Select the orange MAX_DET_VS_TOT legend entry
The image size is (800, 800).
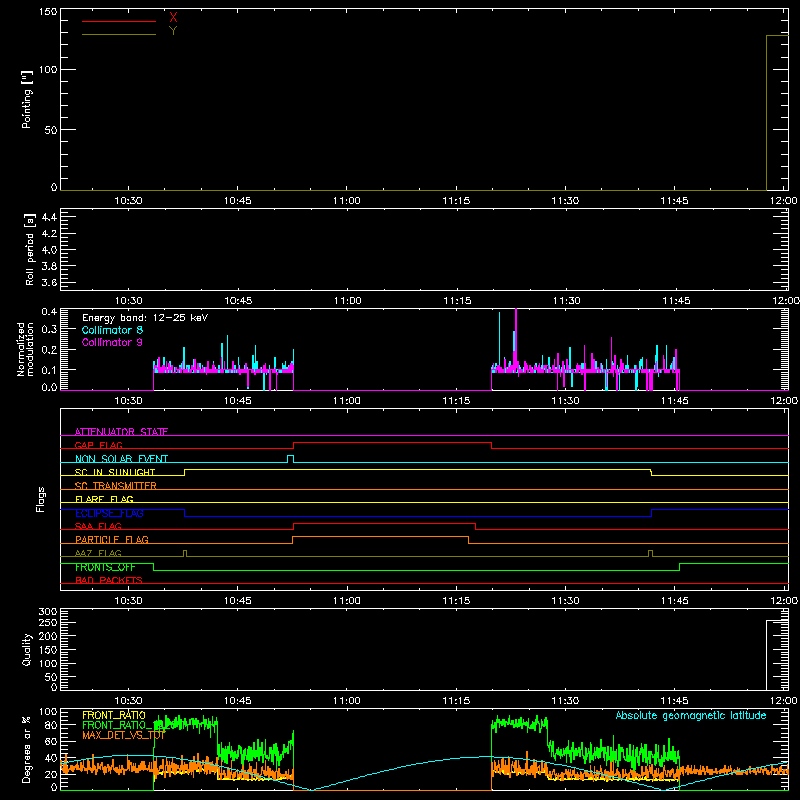[123, 735]
